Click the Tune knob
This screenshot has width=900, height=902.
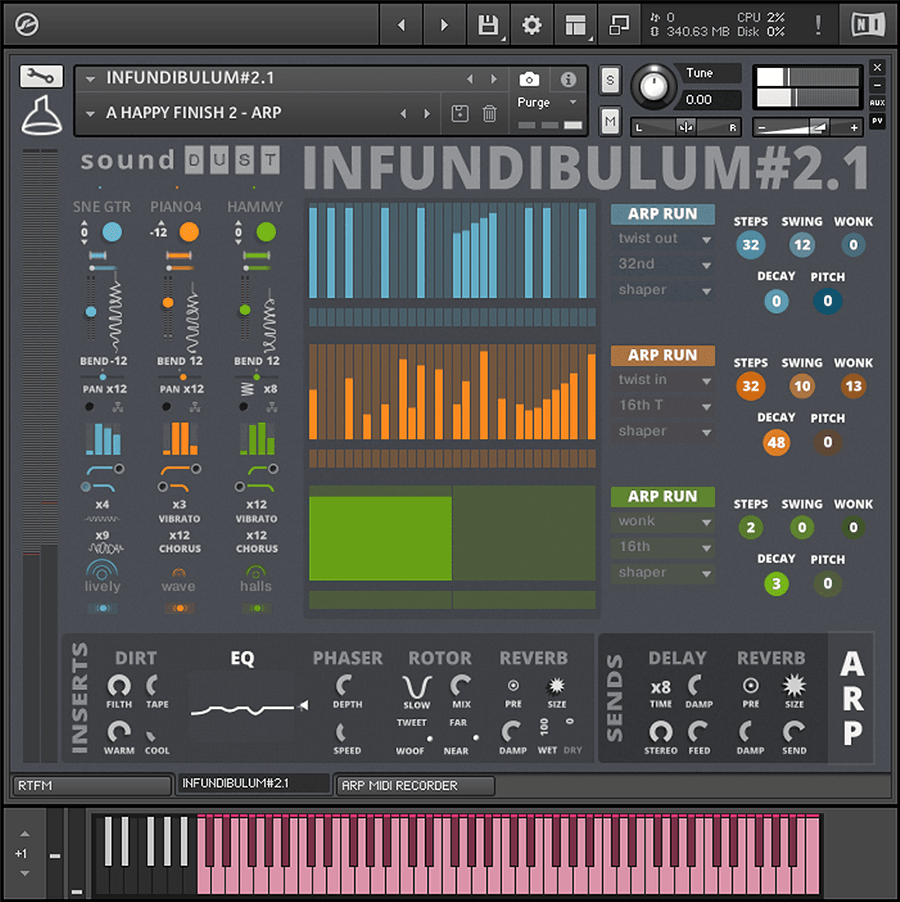pos(653,87)
